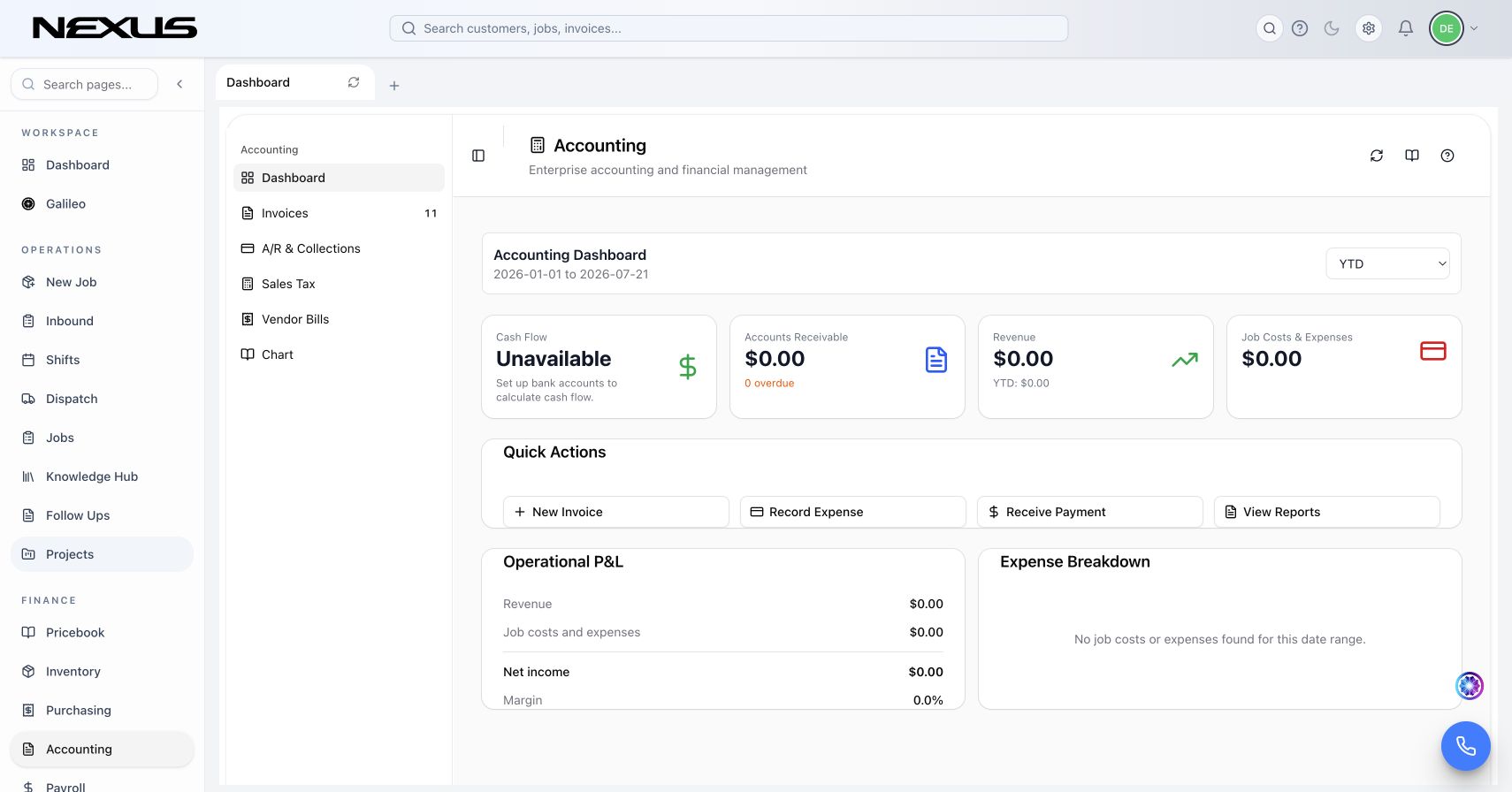Viewport: 1512px width, 792px height.
Task: Click 'Net income' row label in Operational P&L
Action: pyautogui.click(x=537, y=672)
